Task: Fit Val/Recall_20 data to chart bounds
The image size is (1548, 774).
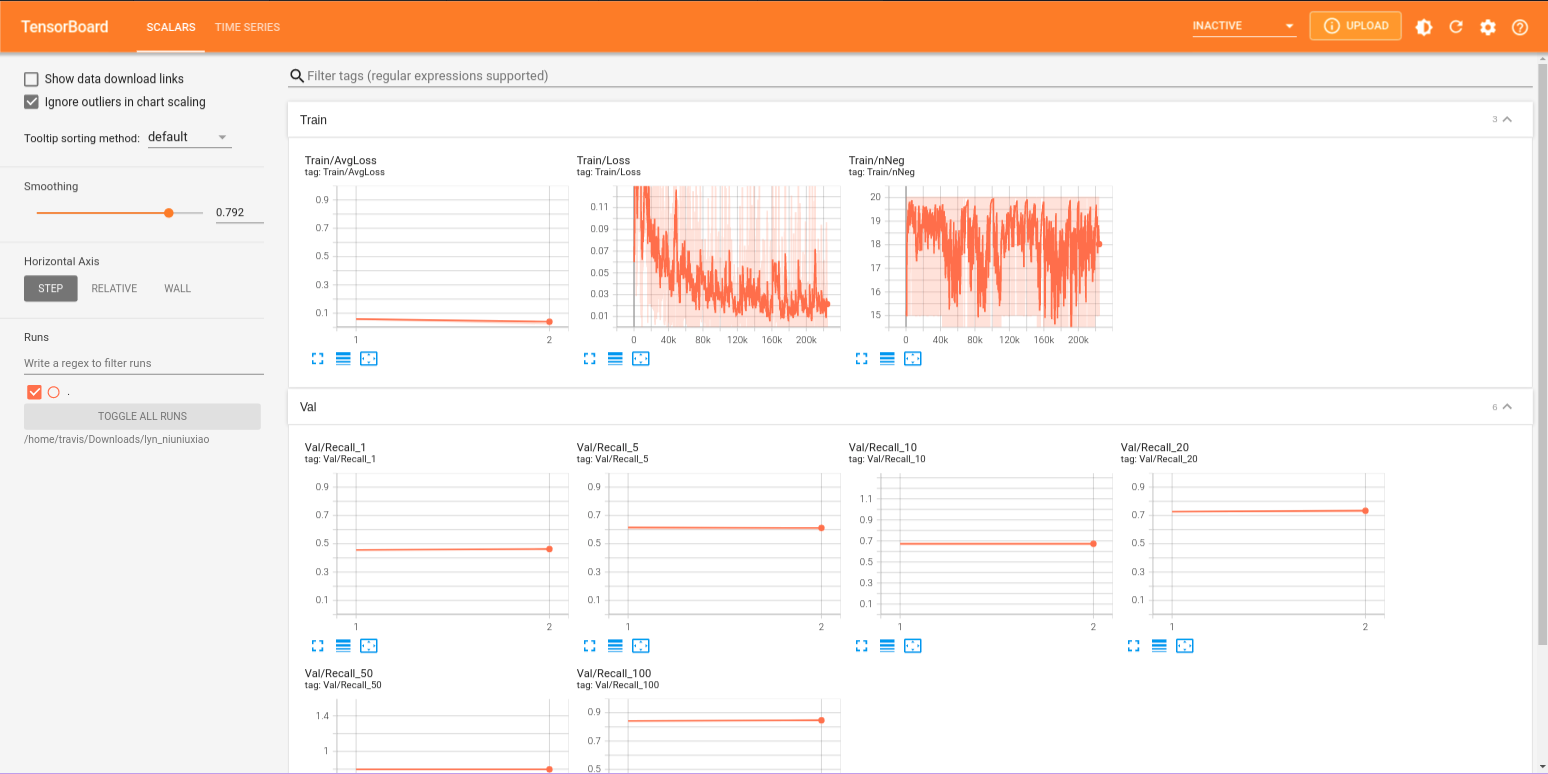Action: [x=1185, y=645]
